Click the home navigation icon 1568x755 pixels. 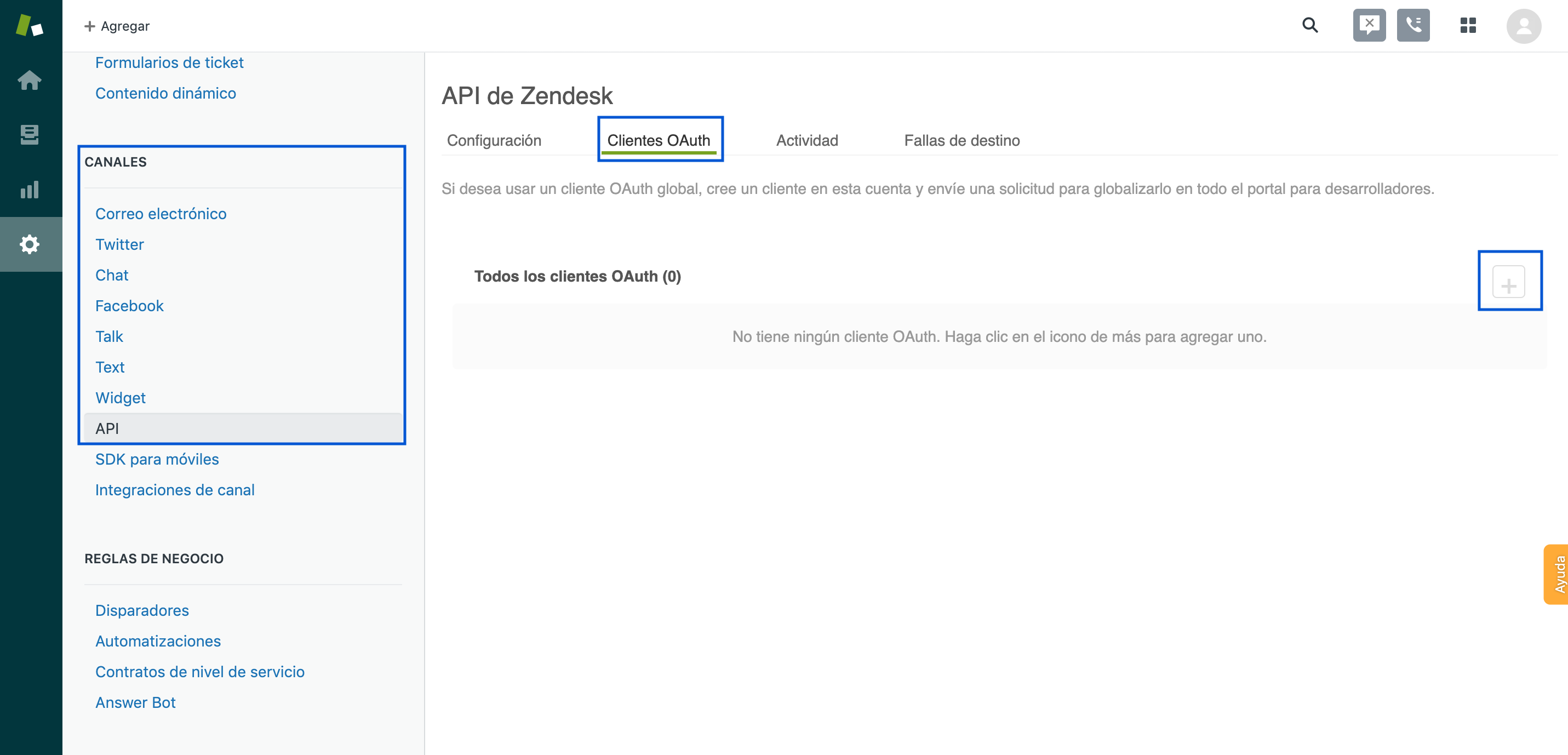pos(30,80)
